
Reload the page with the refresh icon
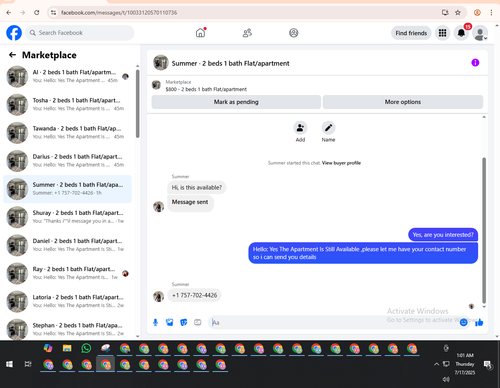(x=37, y=13)
